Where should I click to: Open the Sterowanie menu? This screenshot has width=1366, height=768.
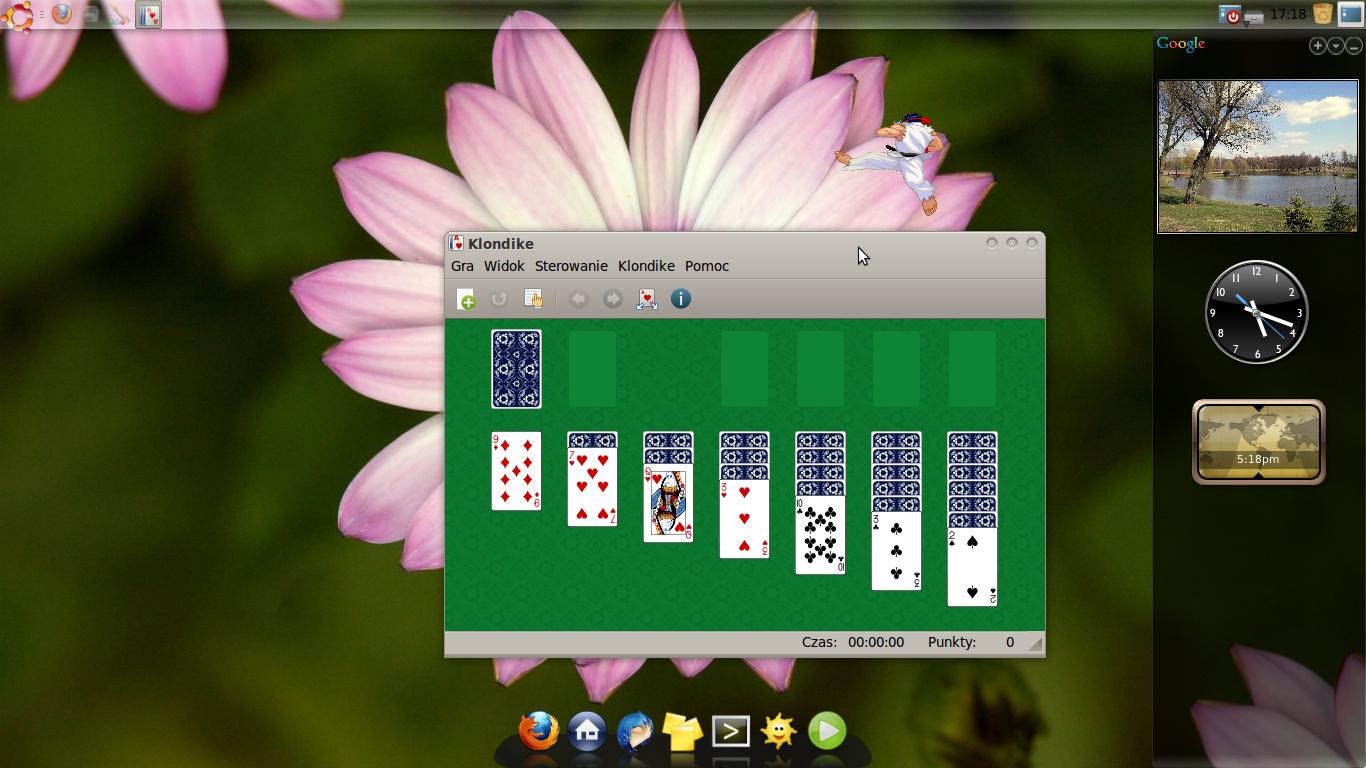coord(571,266)
